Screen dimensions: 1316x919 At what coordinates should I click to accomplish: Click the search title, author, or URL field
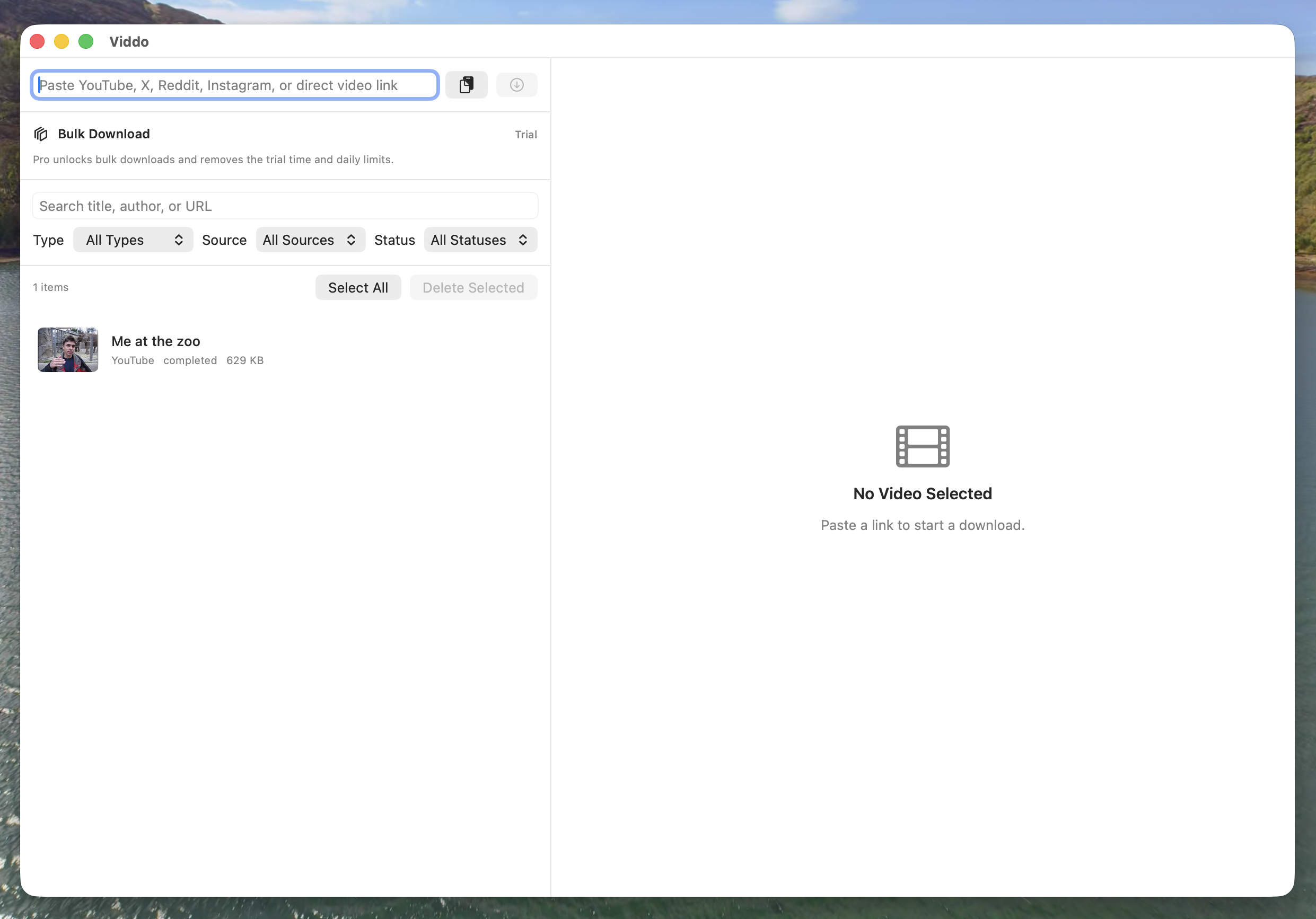pyautogui.click(x=285, y=206)
